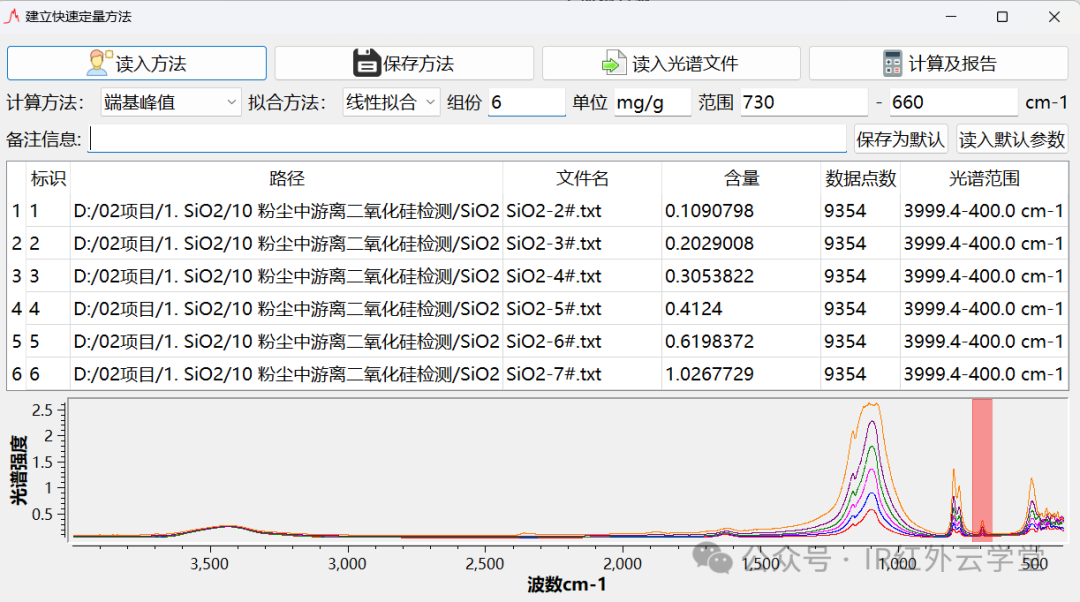Click the 组份 input showing 6

click(x=526, y=103)
